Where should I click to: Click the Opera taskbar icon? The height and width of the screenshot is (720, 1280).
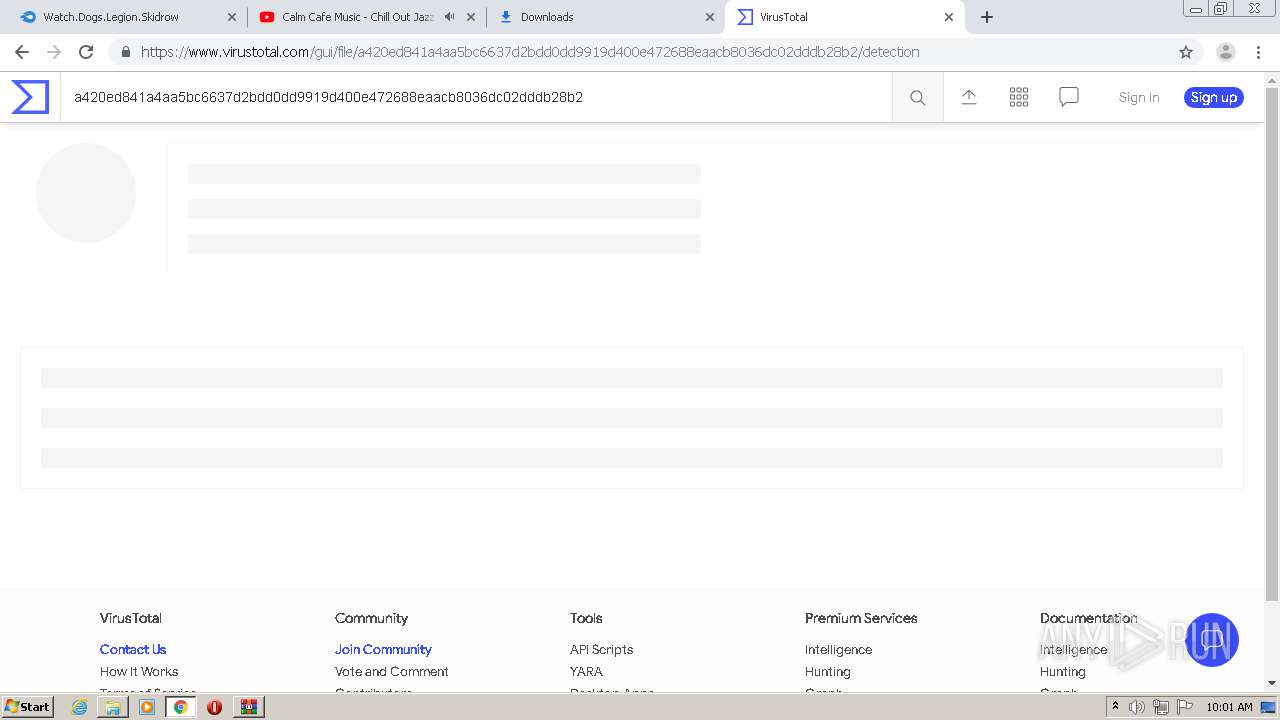214,706
